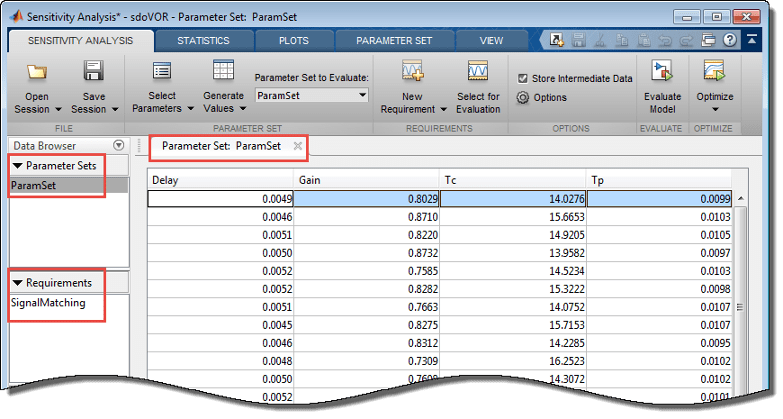Switch to Sensitivity Analysis tab
Screen dimensions: 783x419
coord(80,40)
